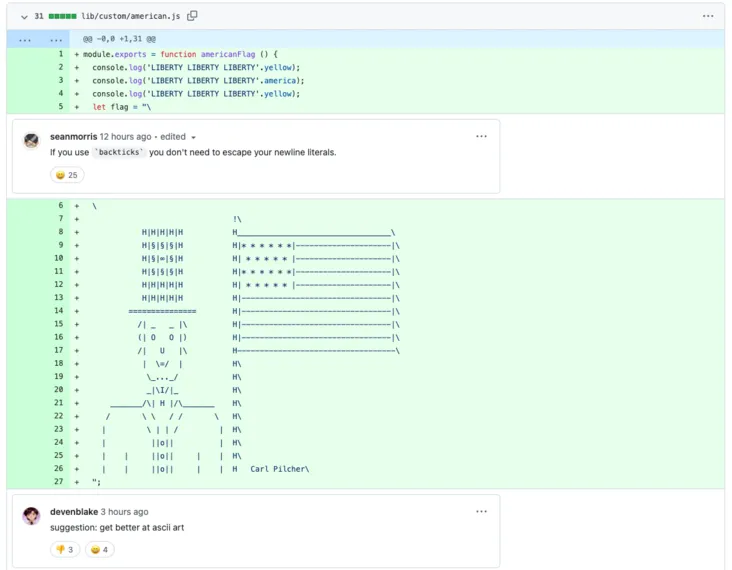Show edit history dropdown on seanmorris's comment

point(193,137)
